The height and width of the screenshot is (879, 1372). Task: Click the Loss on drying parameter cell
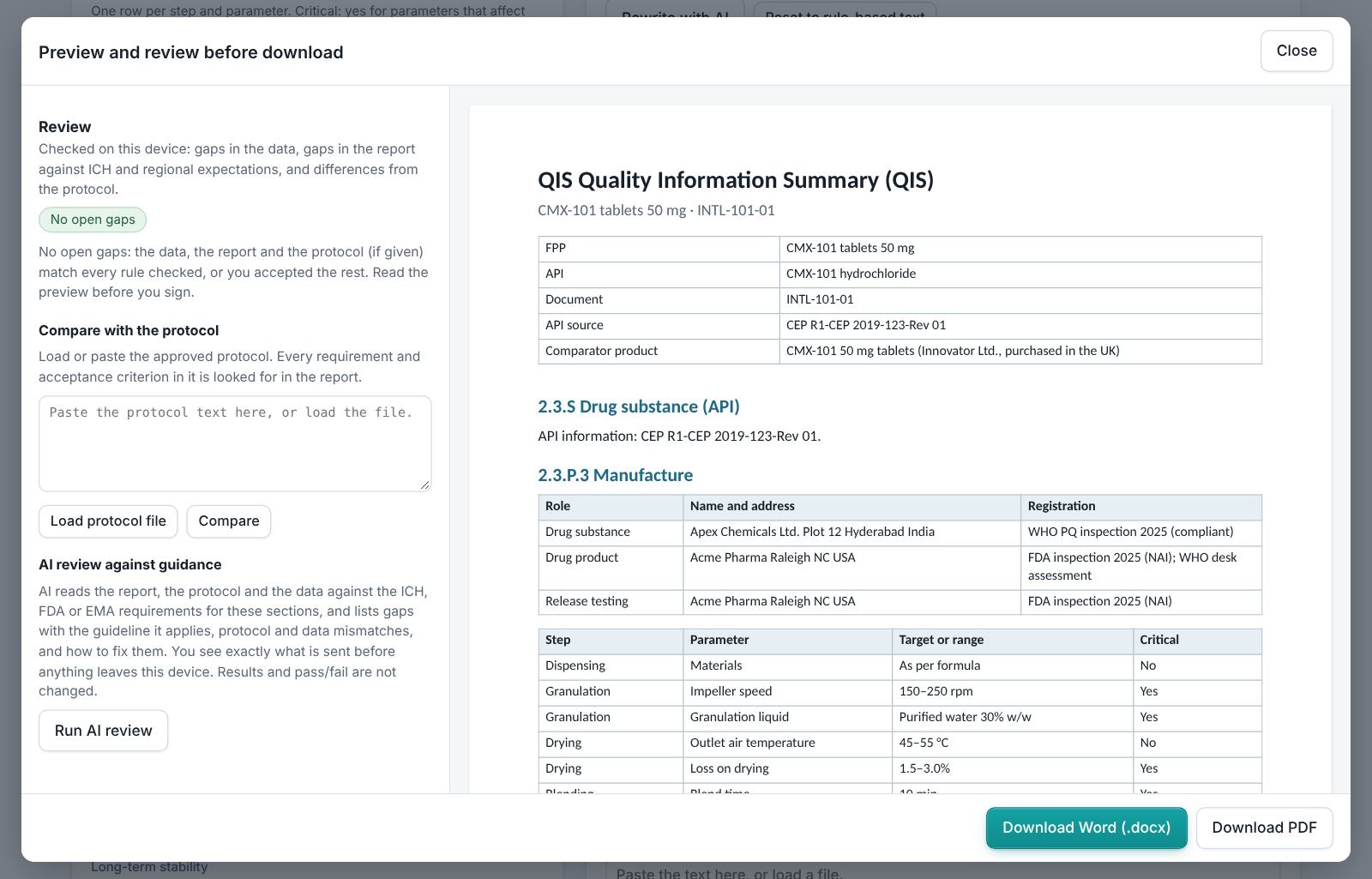click(787, 769)
